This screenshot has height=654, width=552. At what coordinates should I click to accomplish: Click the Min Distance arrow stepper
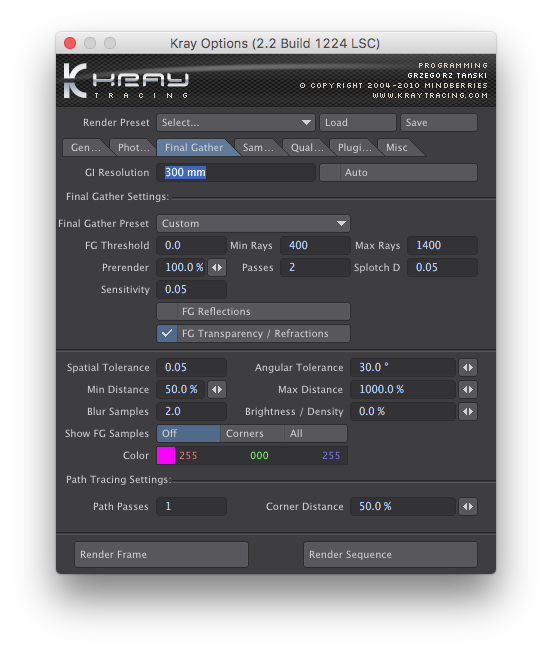[217, 390]
